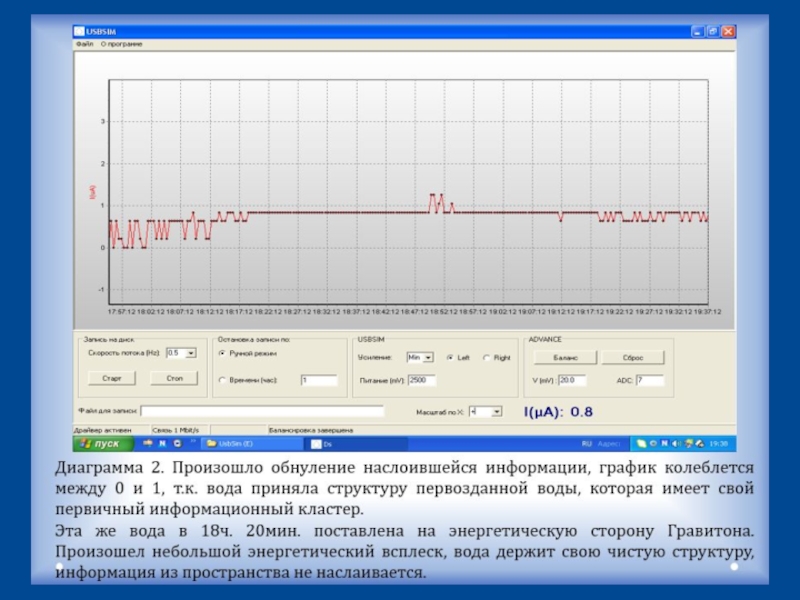Expand the Скорость потока (Hz) dropdown

pos(190,353)
